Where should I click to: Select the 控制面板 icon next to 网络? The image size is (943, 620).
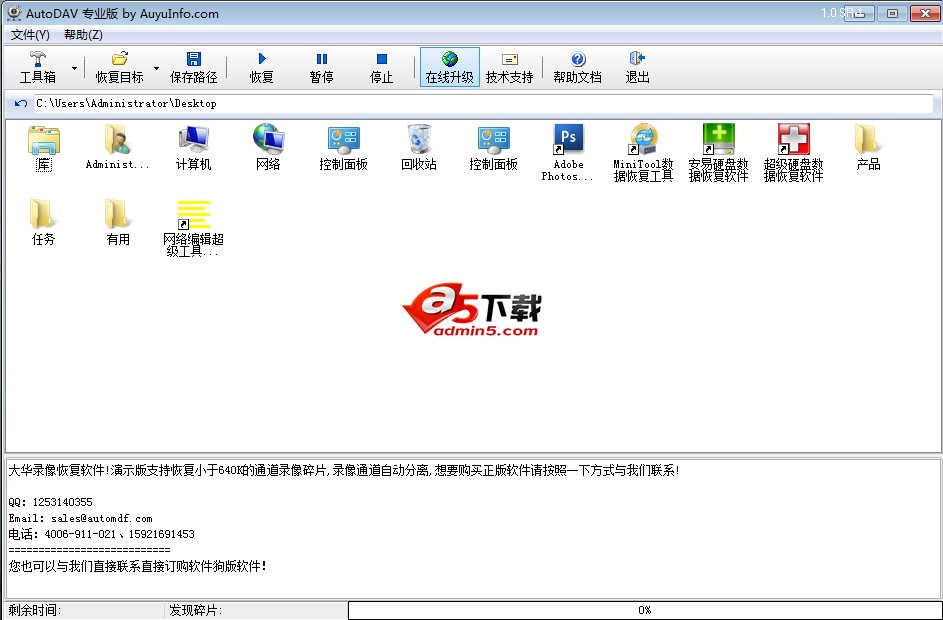[343, 148]
